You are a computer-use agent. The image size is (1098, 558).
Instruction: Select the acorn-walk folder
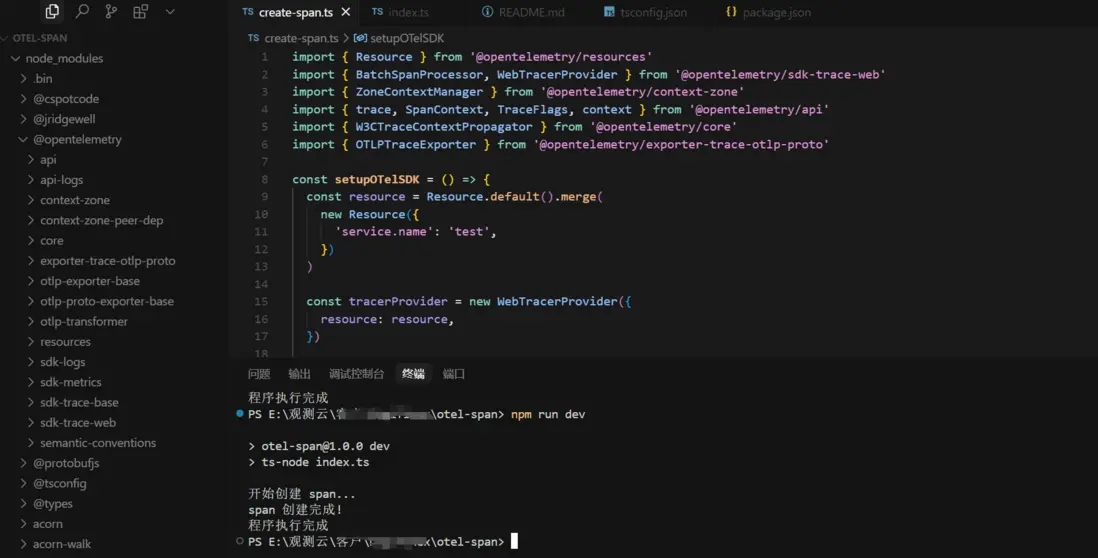click(62, 545)
